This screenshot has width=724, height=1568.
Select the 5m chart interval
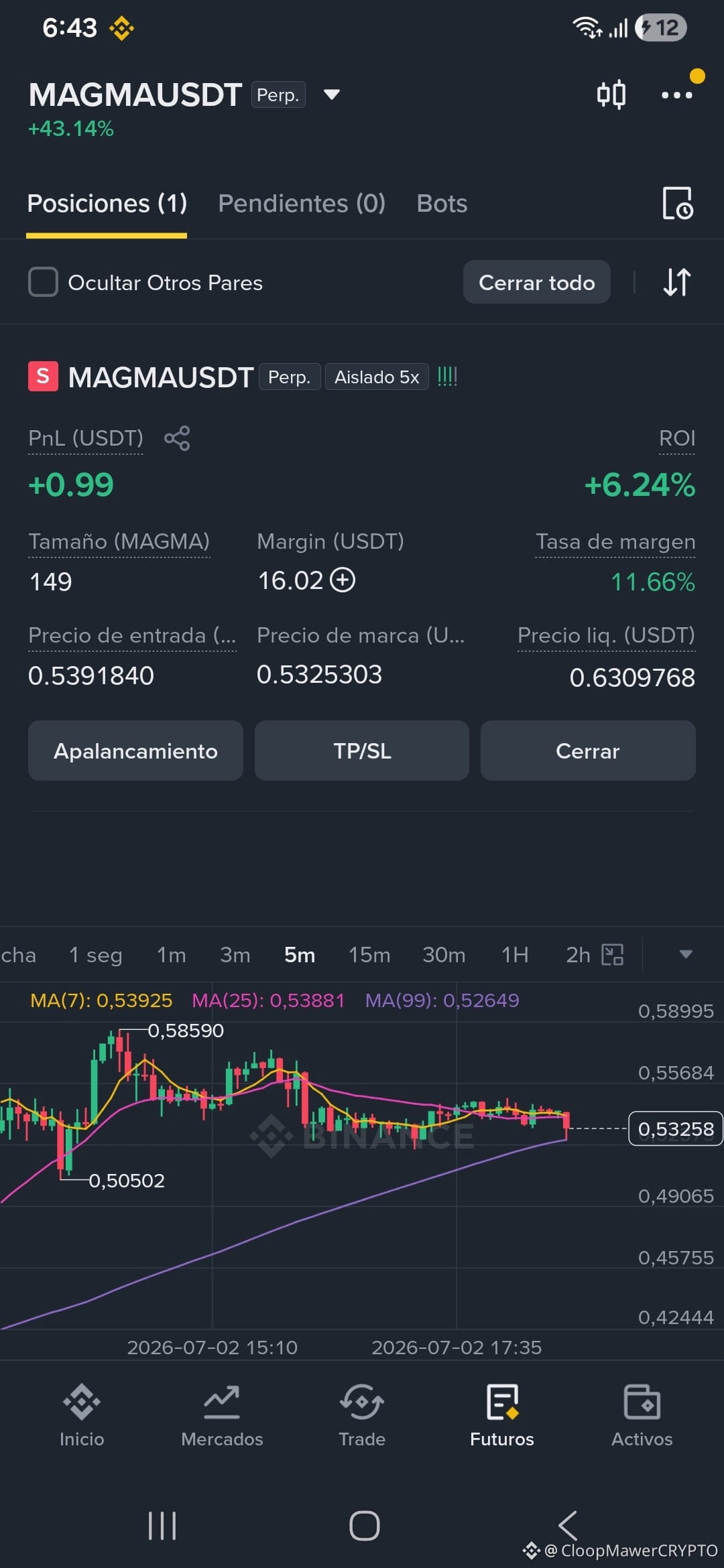pos(300,954)
